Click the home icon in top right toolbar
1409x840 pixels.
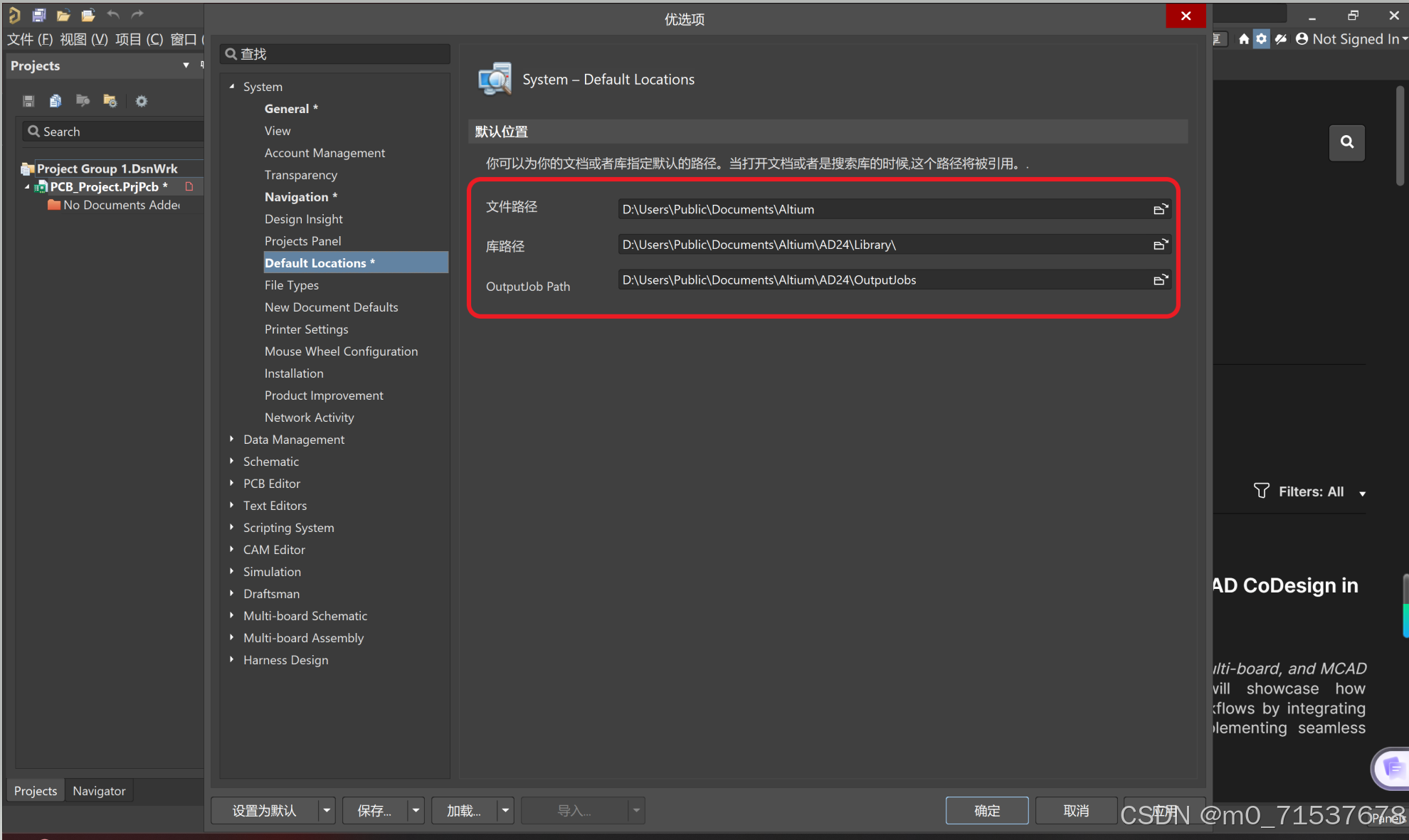(x=1243, y=39)
